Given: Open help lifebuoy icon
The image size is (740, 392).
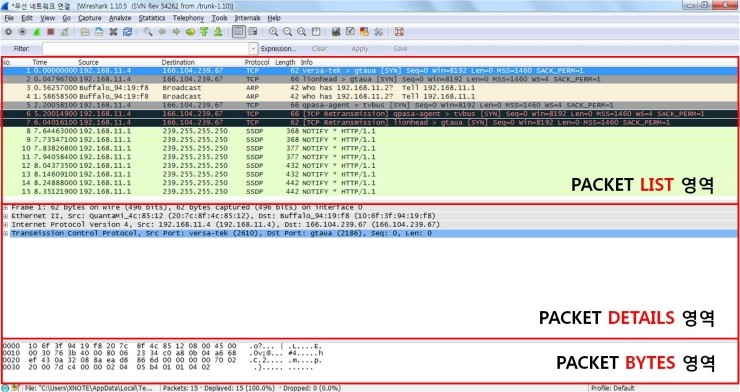Looking at the screenshot, I should tap(399, 32).
